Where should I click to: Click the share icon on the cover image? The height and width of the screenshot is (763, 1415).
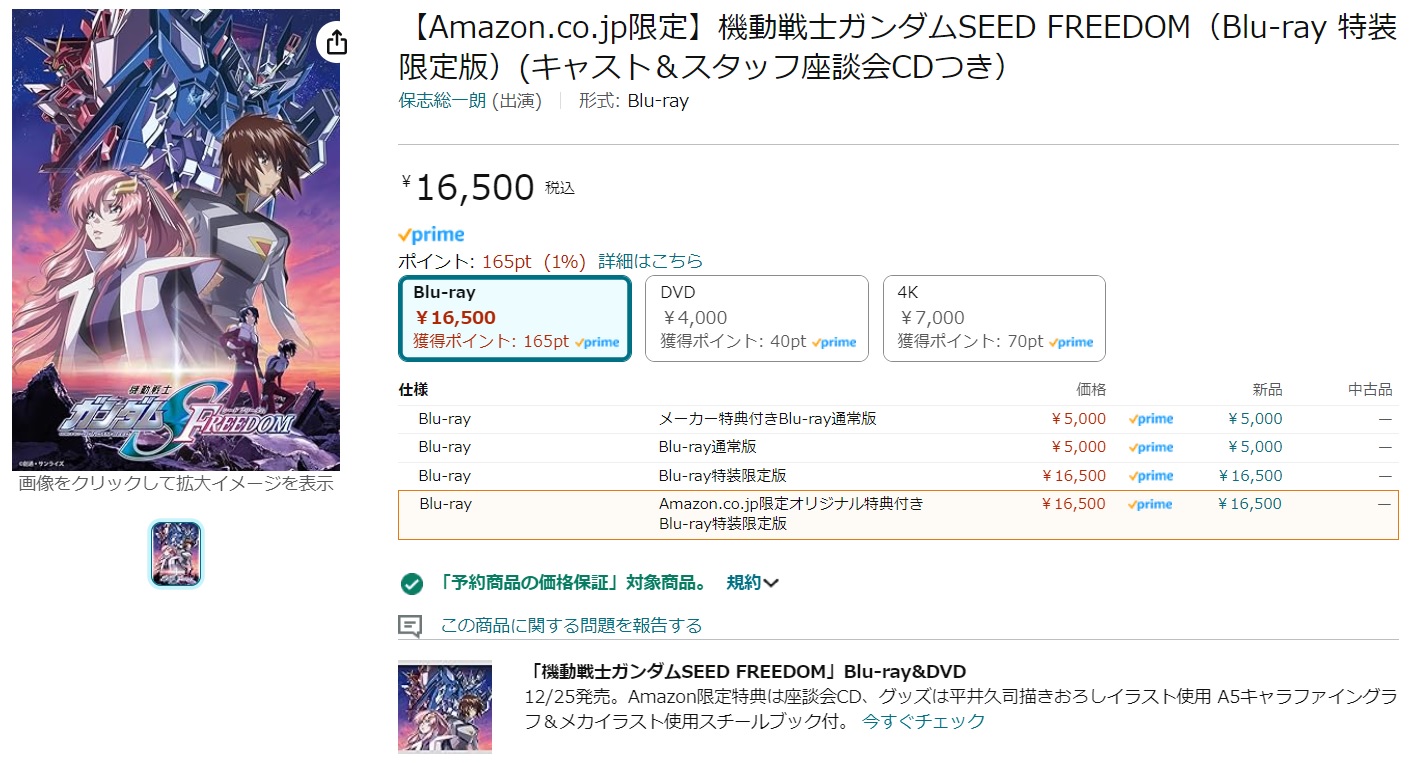(x=337, y=42)
